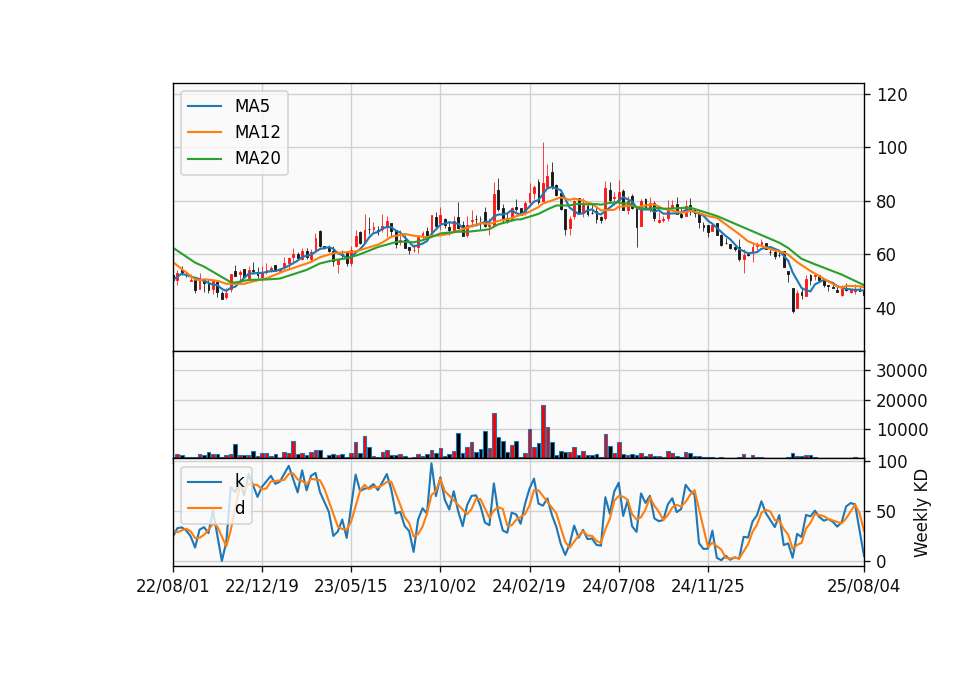Click the 22/08/01 date tick label
This screenshot has height=690, width=960.
click(173, 586)
